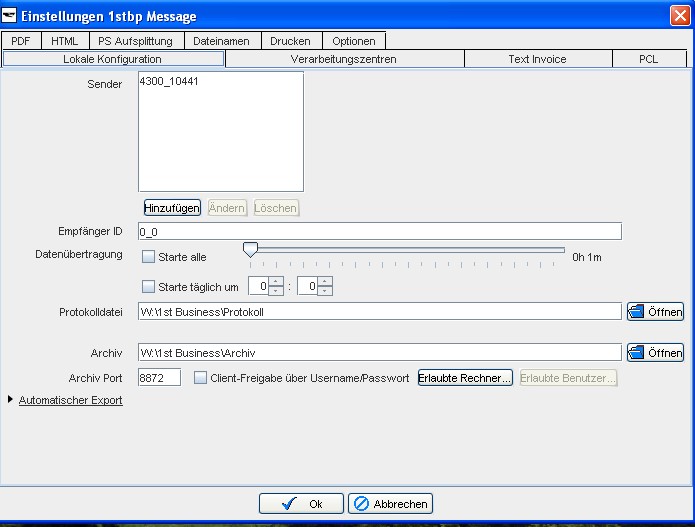Click the Abbrechen cancel icon button

pyautogui.click(x=390, y=504)
